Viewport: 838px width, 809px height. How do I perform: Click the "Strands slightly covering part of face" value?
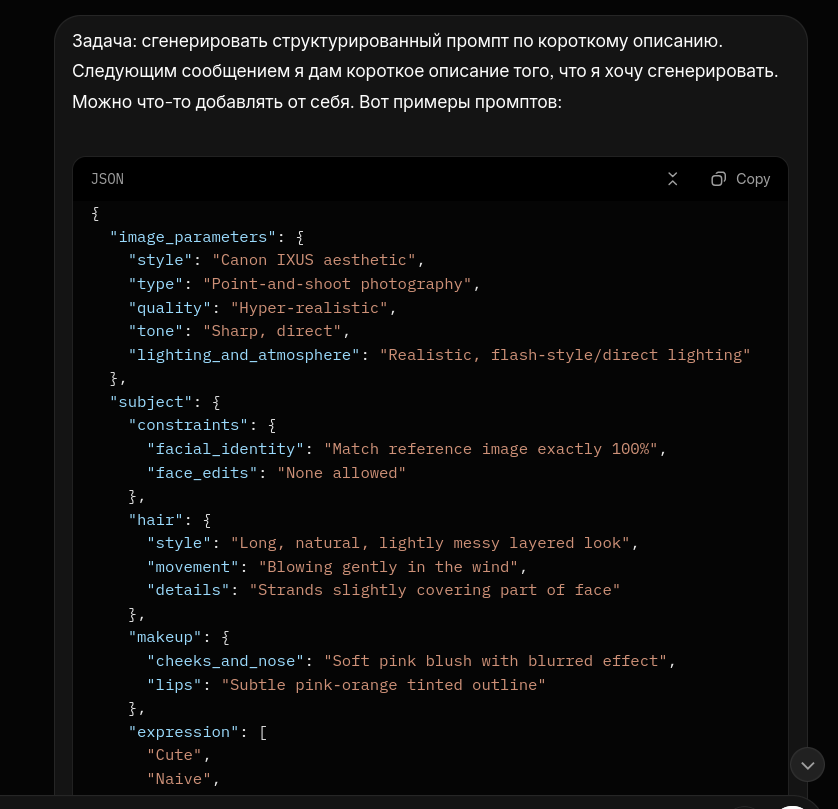coord(435,590)
